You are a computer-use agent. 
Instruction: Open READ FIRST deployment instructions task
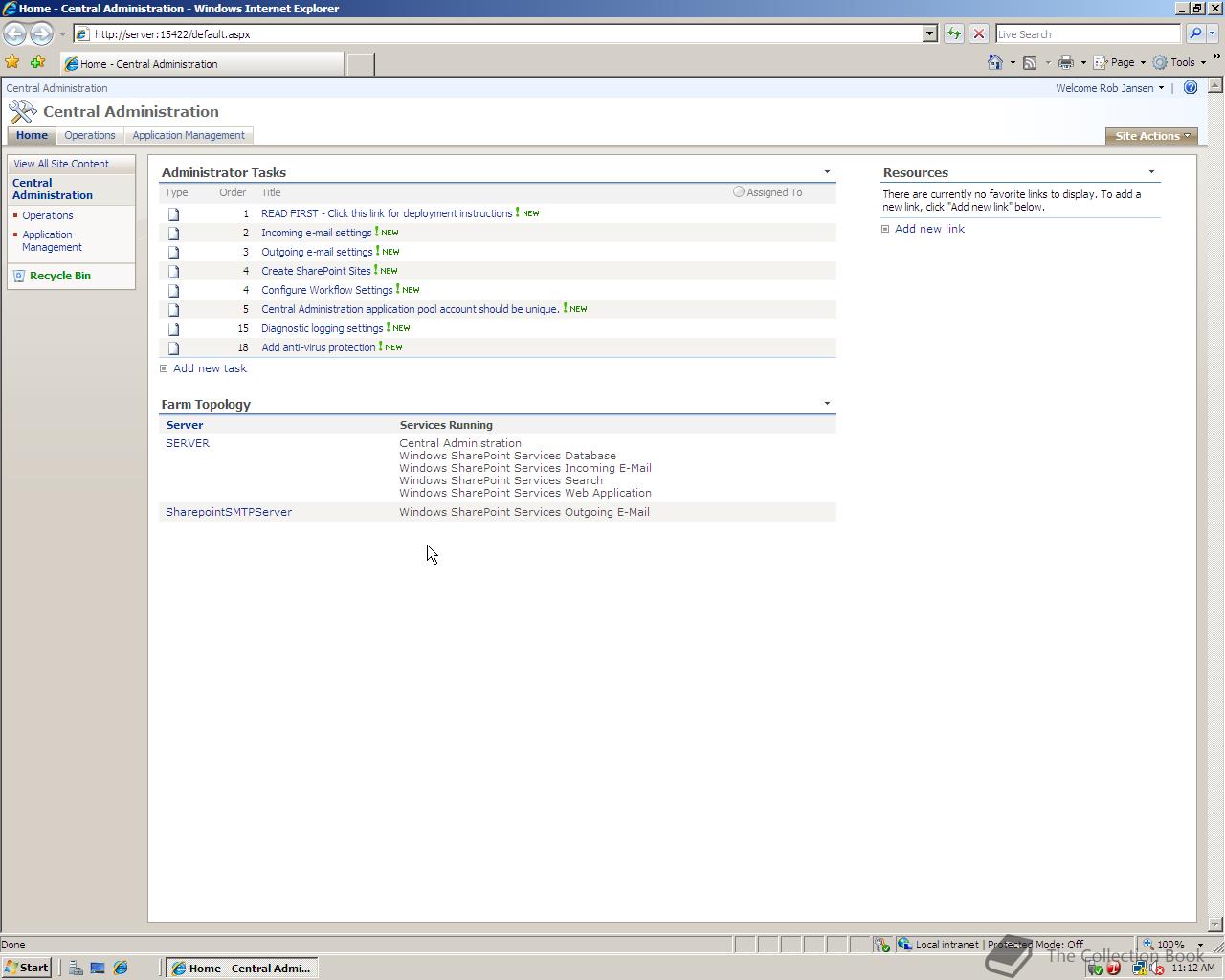[x=387, y=213]
